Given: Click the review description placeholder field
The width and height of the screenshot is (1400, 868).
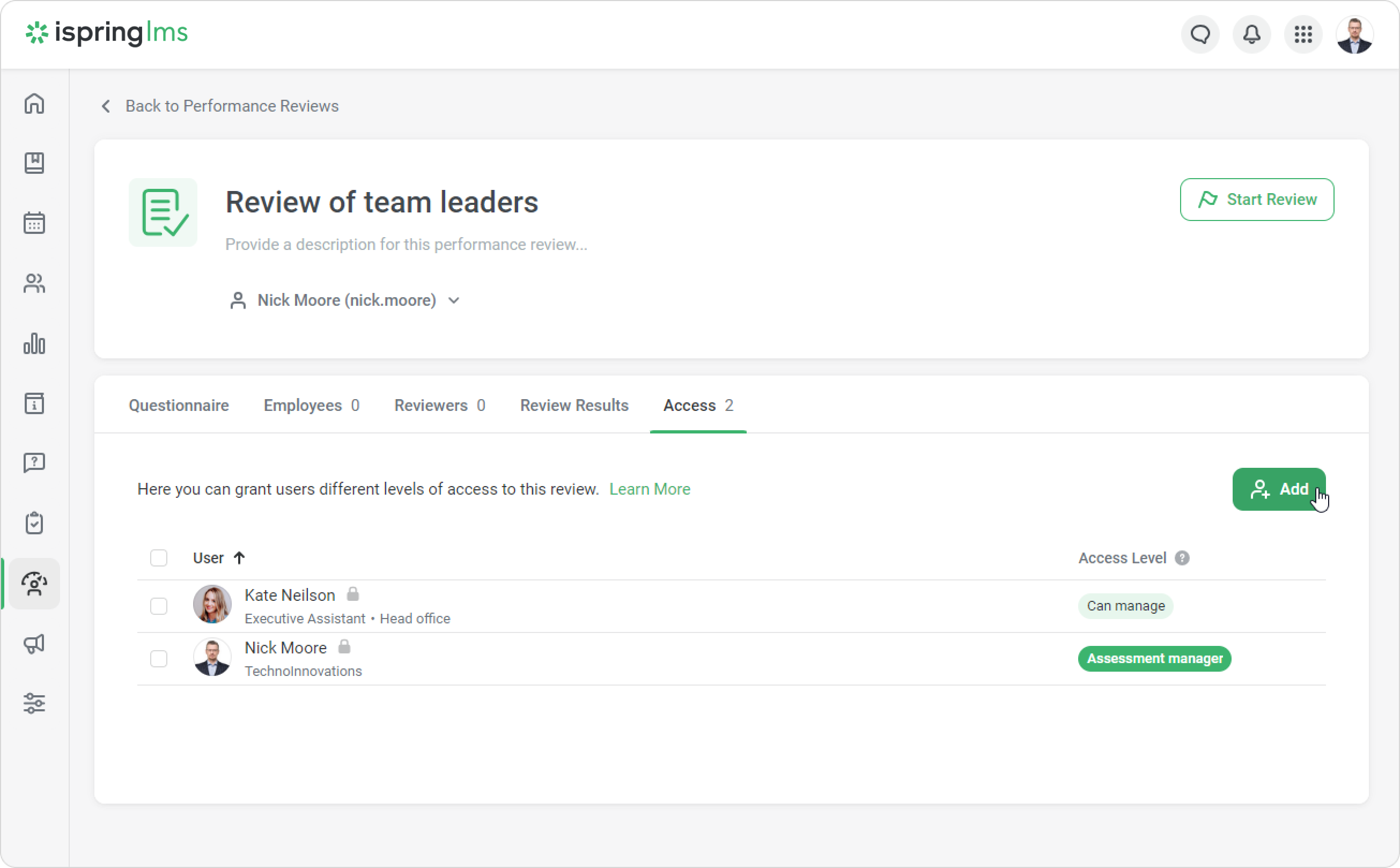Looking at the screenshot, I should click(406, 245).
